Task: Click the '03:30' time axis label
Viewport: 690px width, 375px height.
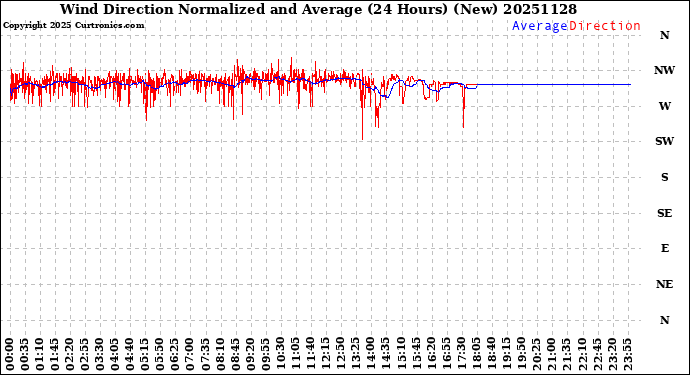Action: (x=99, y=355)
